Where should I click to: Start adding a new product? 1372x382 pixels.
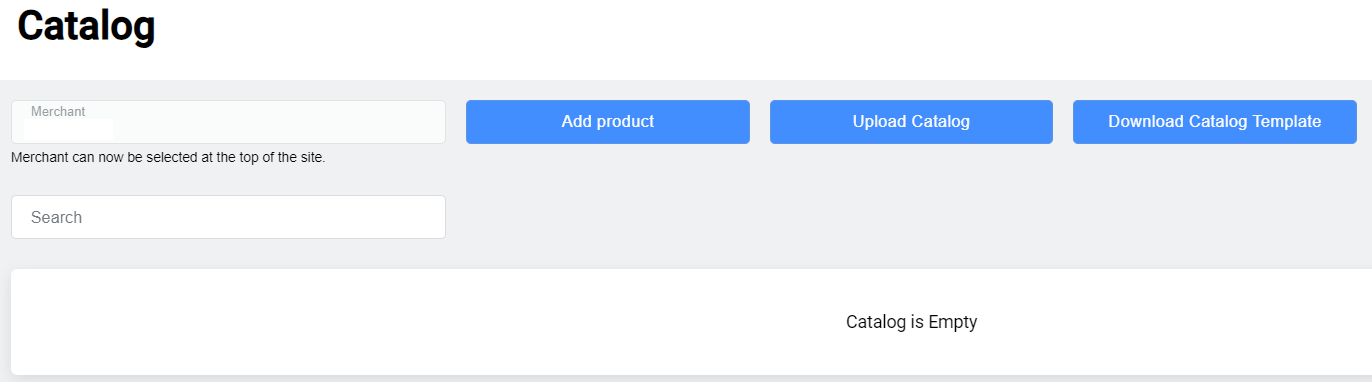click(x=607, y=122)
